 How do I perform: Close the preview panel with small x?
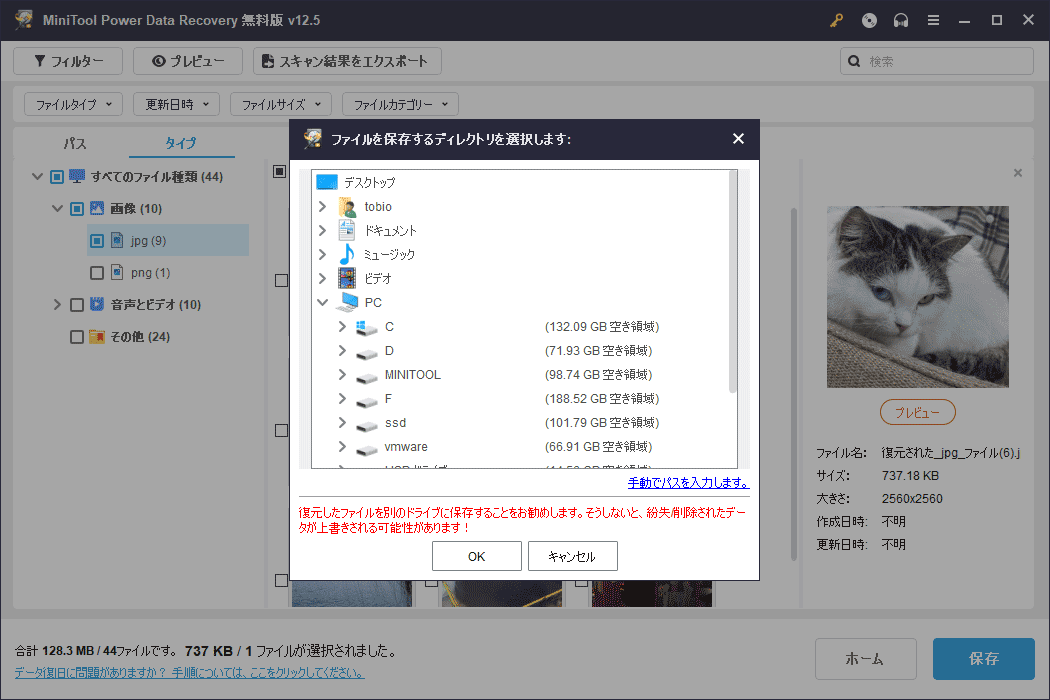1018,173
